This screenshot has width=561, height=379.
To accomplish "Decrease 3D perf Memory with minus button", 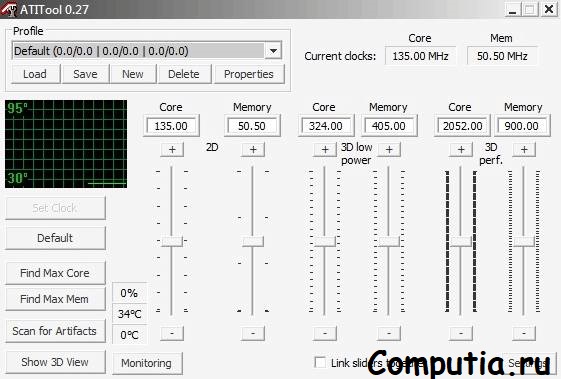I will coord(524,334).
